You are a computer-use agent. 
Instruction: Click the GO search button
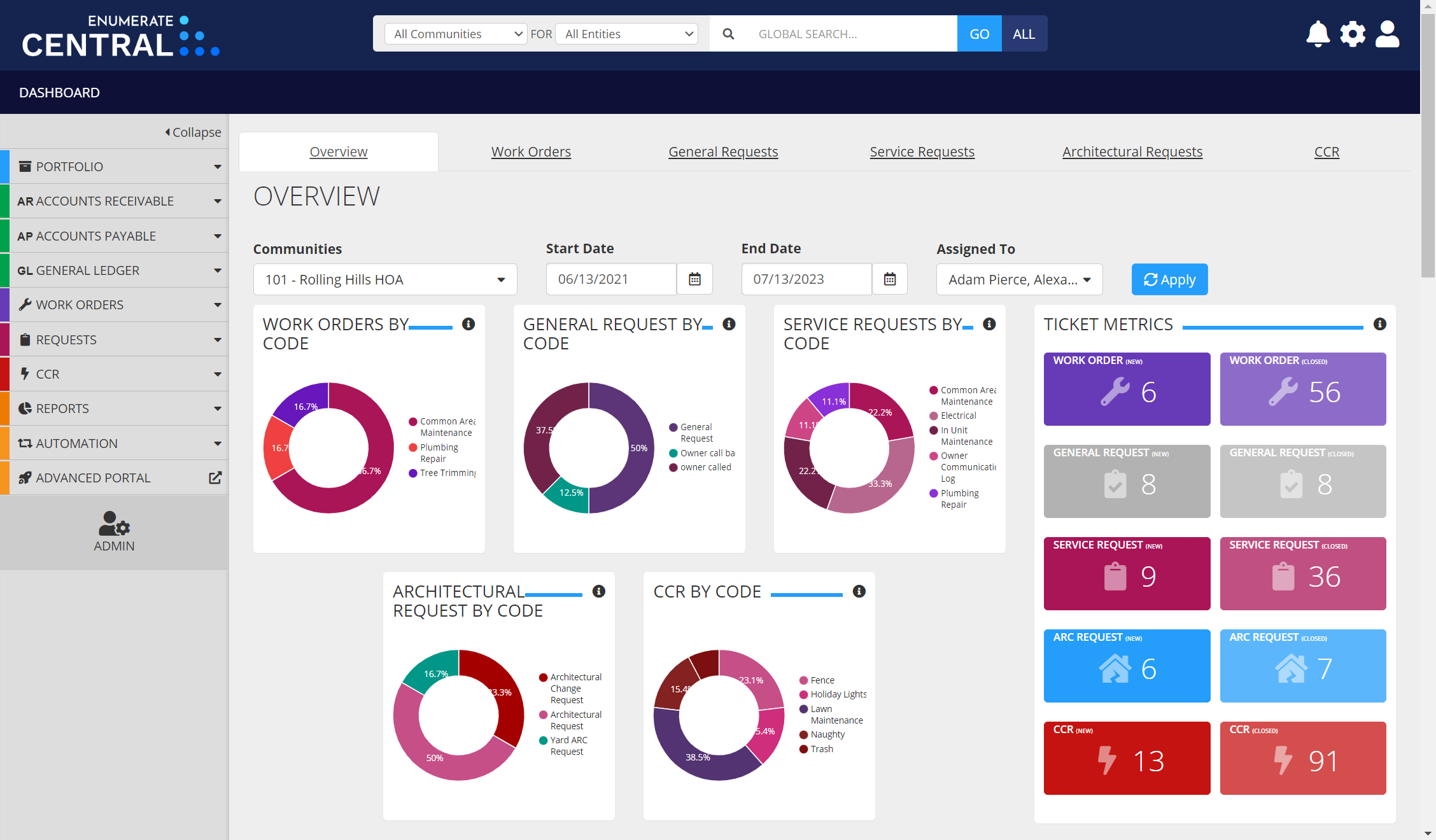click(979, 34)
